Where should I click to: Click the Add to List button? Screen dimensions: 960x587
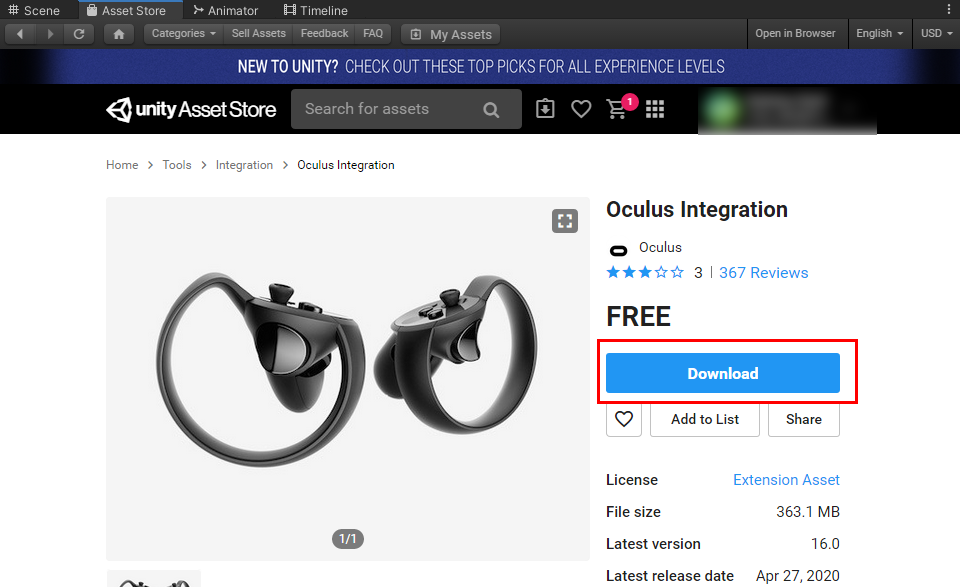pyautogui.click(x=705, y=419)
